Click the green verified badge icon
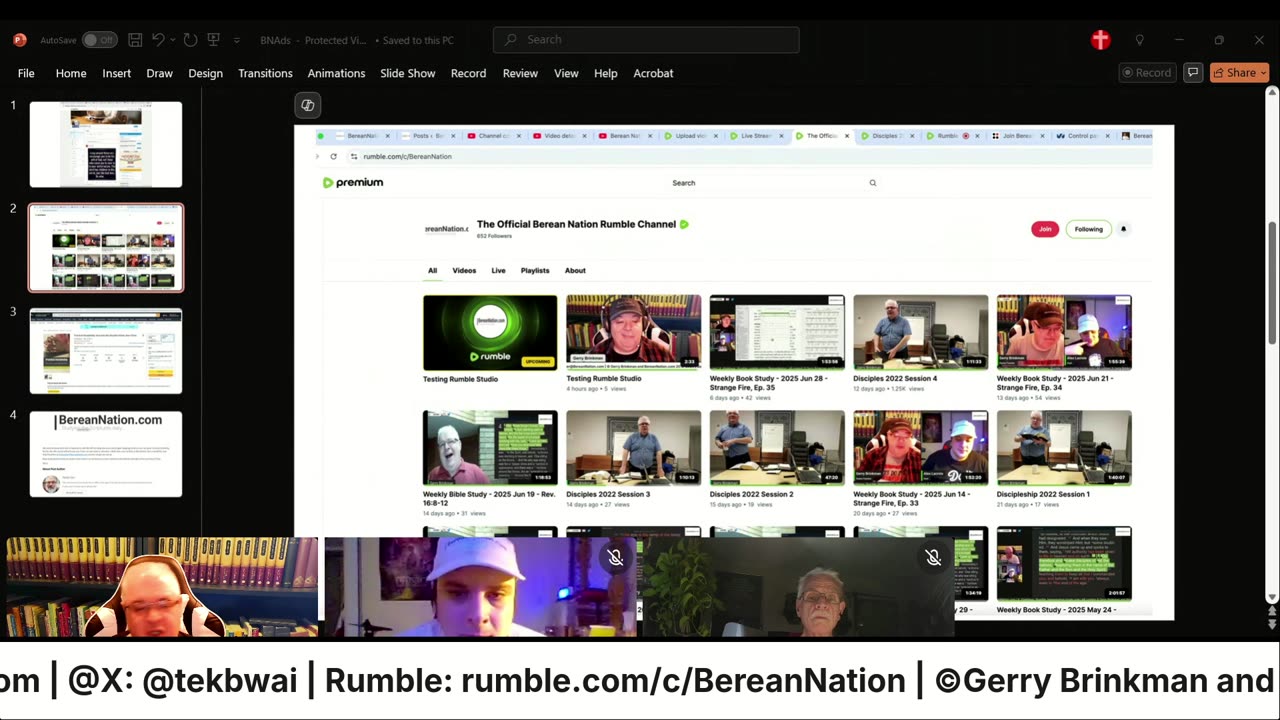This screenshot has height=720, width=1280. click(684, 224)
